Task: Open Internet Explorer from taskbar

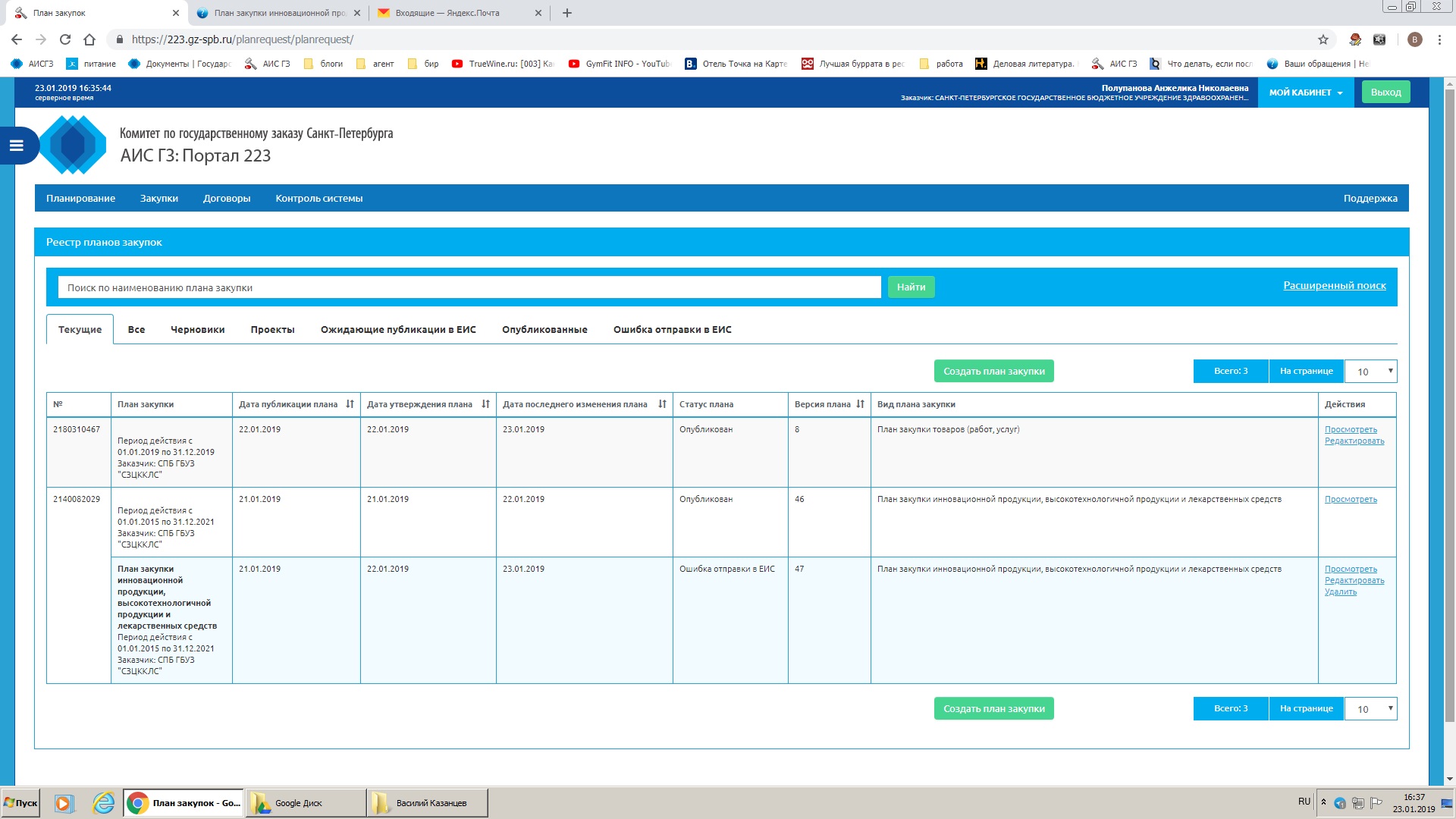Action: pos(103,803)
